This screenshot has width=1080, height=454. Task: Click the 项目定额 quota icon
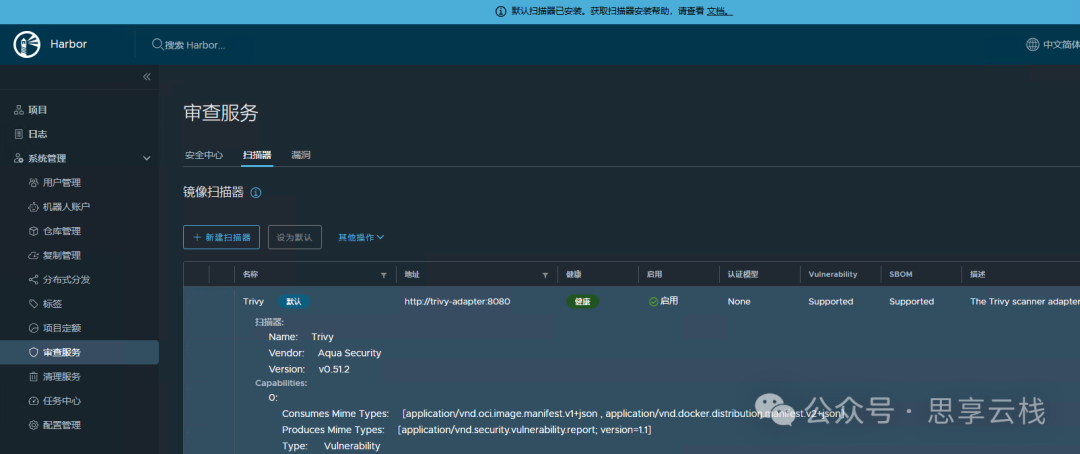(34, 328)
